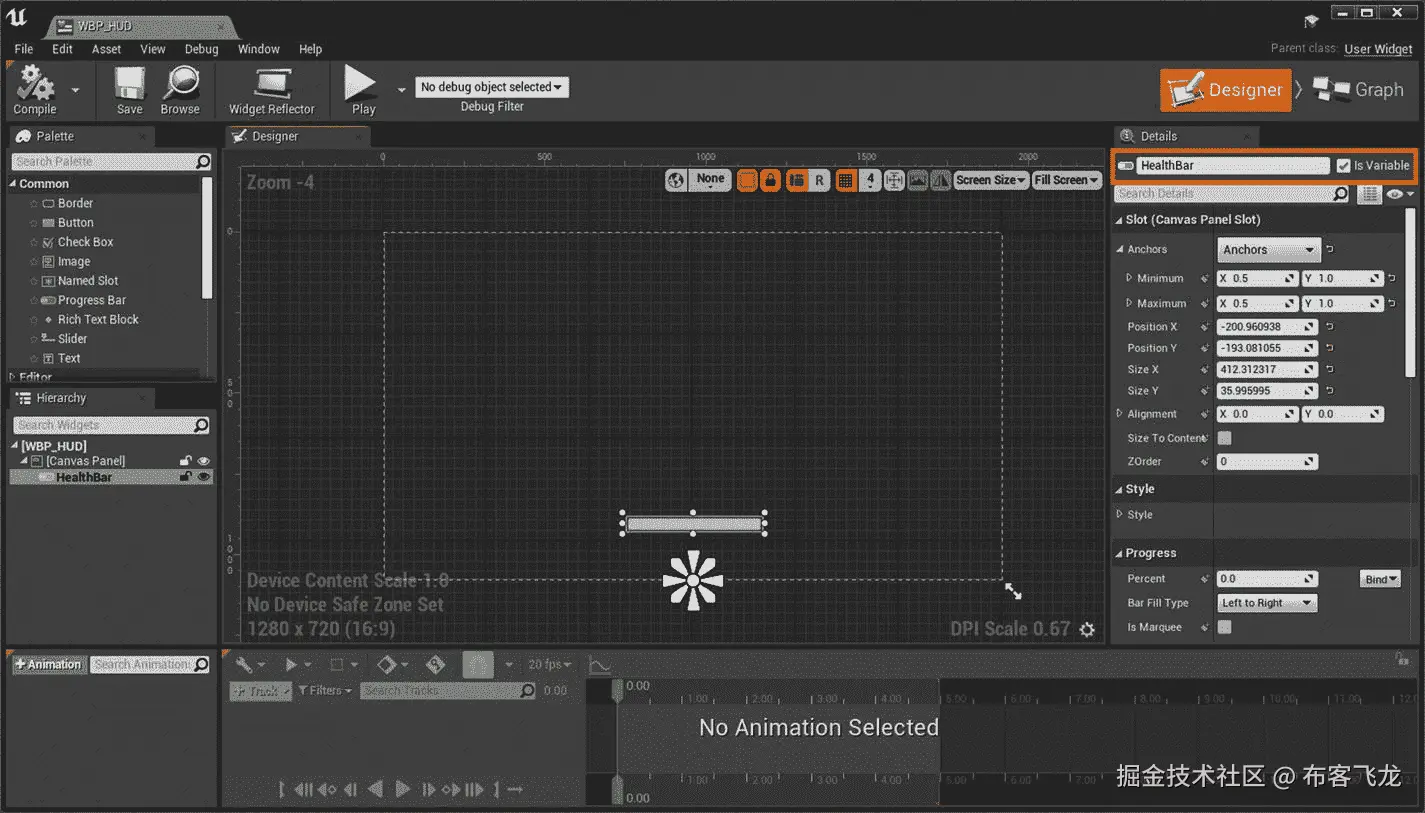Click the globe localization preview icon
This screenshot has width=1425, height=813.
point(677,180)
